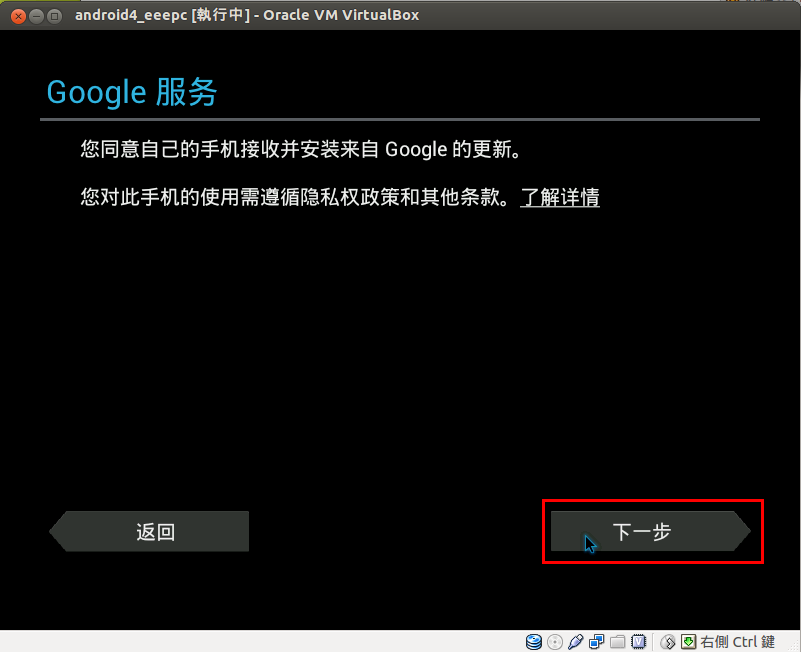The width and height of the screenshot is (801, 652).
Task: Open the 了解详情 learn more link
Action: pyautogui.click(x=560, y=197)
